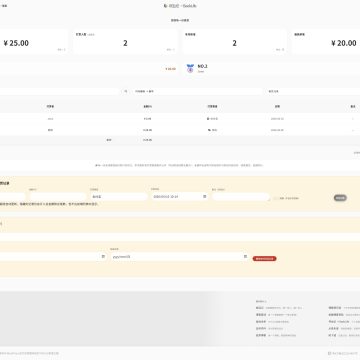Viewport: 360px width, 360px height.
Task: Sort by the date column header
Action: point(277,106)
